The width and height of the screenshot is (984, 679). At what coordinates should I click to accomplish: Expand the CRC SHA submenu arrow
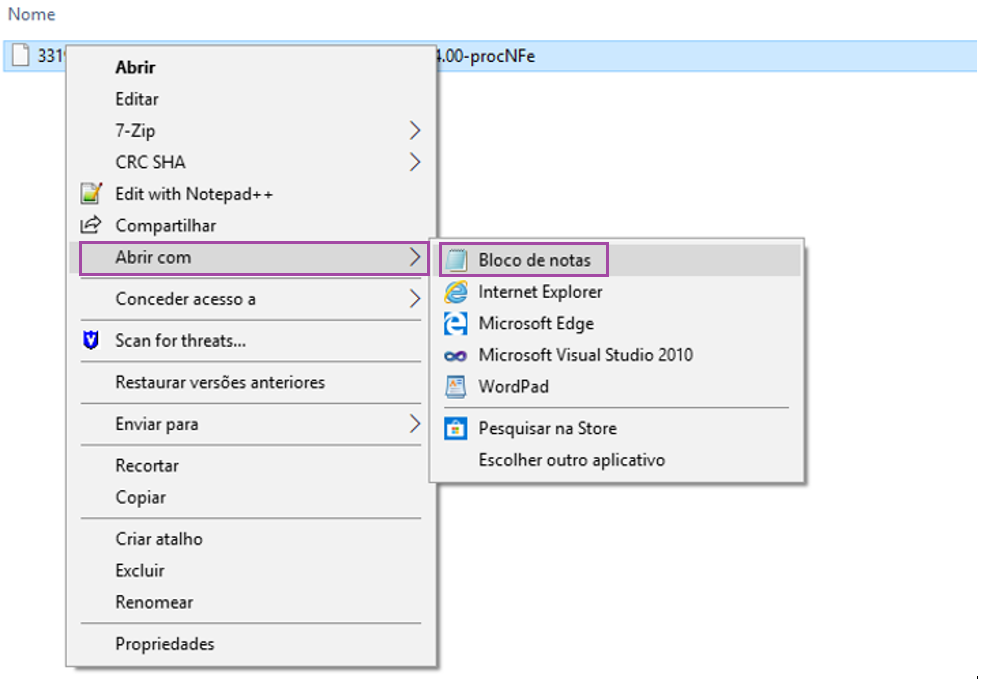click(414, 162)
